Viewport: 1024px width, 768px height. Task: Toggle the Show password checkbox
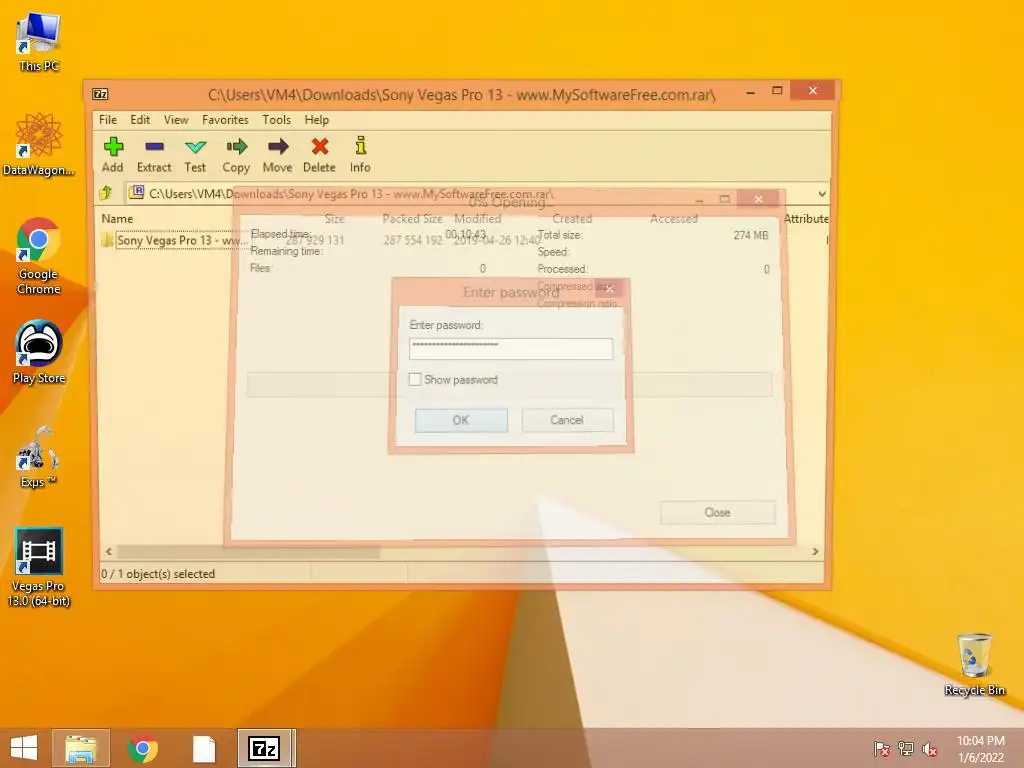(x=415, y=379)
